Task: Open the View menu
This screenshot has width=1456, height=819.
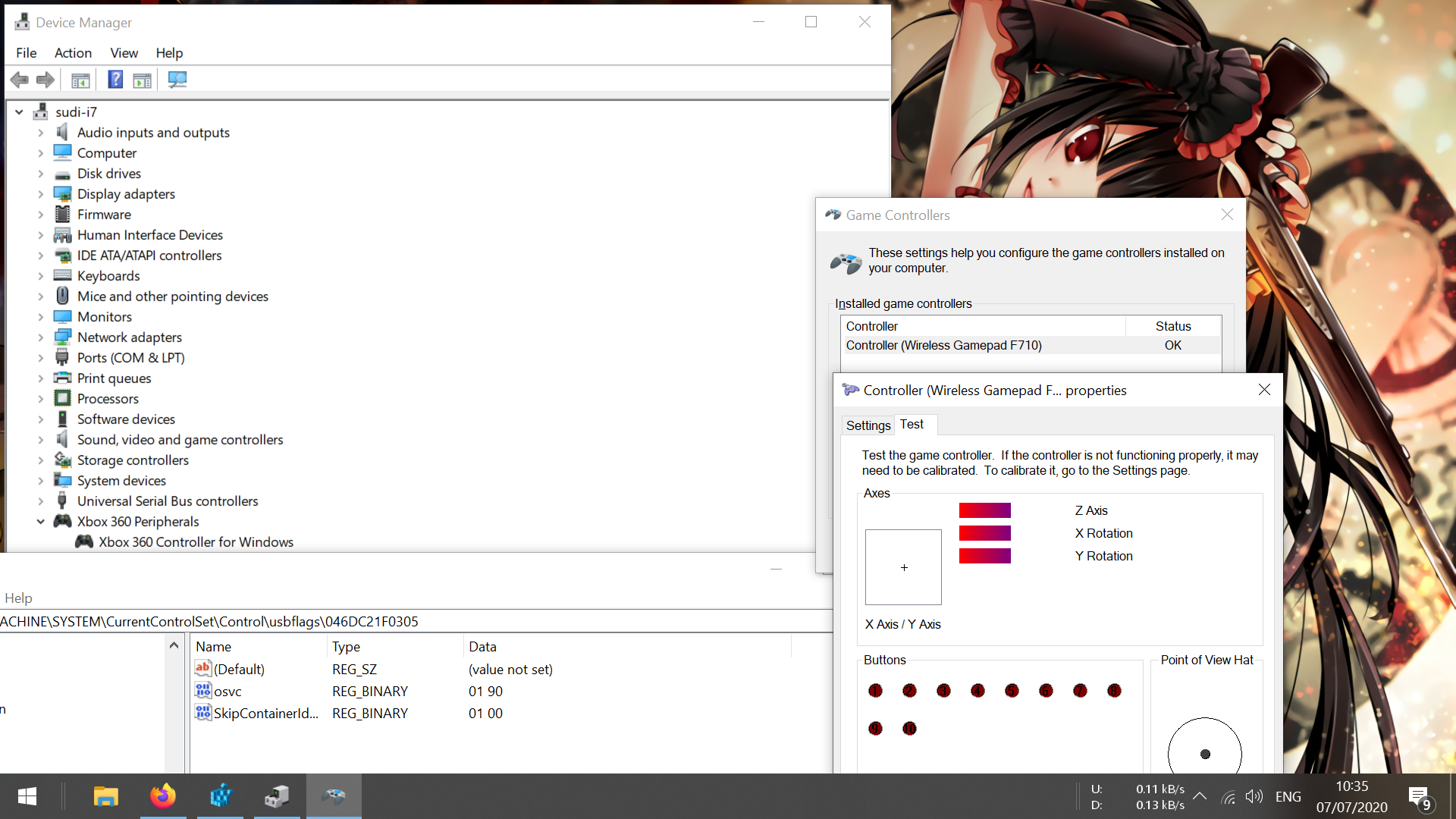Action: [124, 53]
